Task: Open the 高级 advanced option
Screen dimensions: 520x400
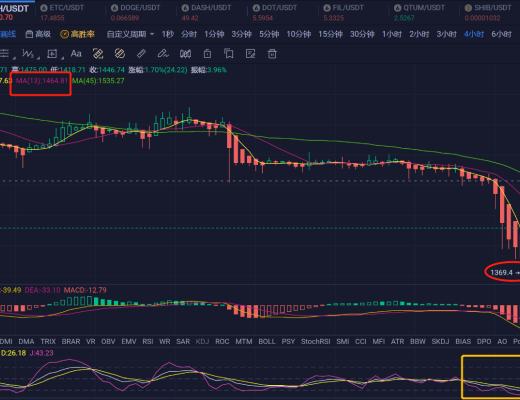Action: [x=38, y=34]
